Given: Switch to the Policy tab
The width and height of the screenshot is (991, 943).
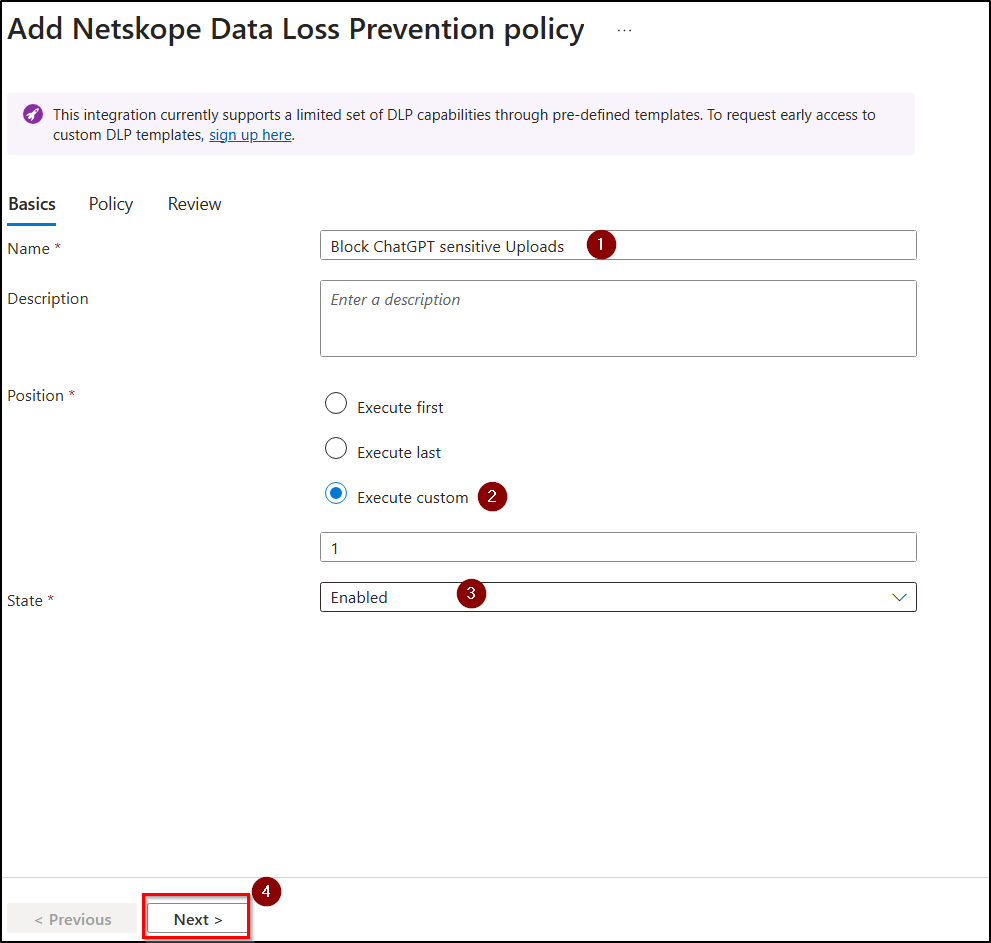Looking at the screenshot, I should (110, 204).
